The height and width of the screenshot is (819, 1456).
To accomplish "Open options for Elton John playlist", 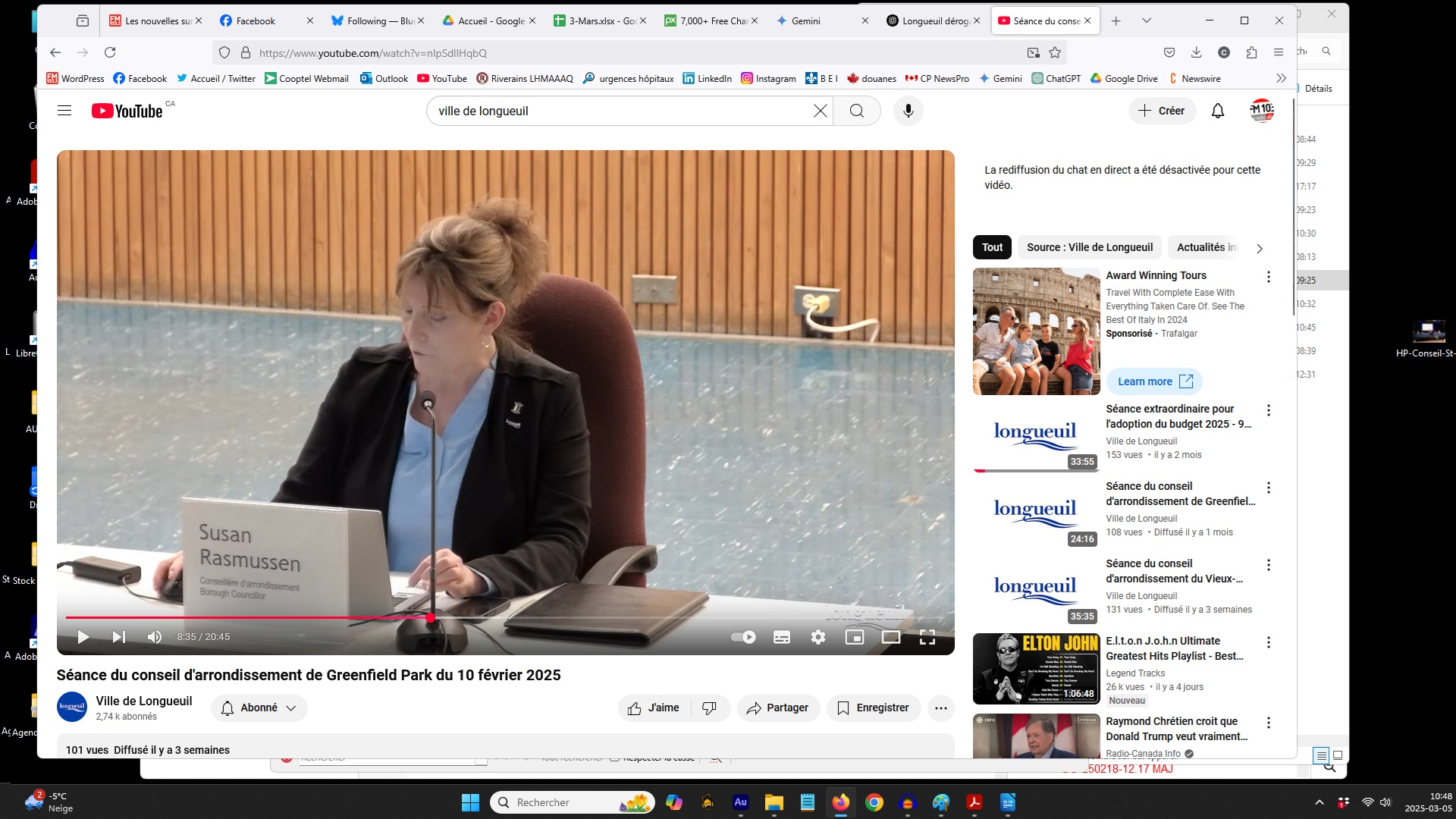I will pyautogui.click(x=1268, y=642).
